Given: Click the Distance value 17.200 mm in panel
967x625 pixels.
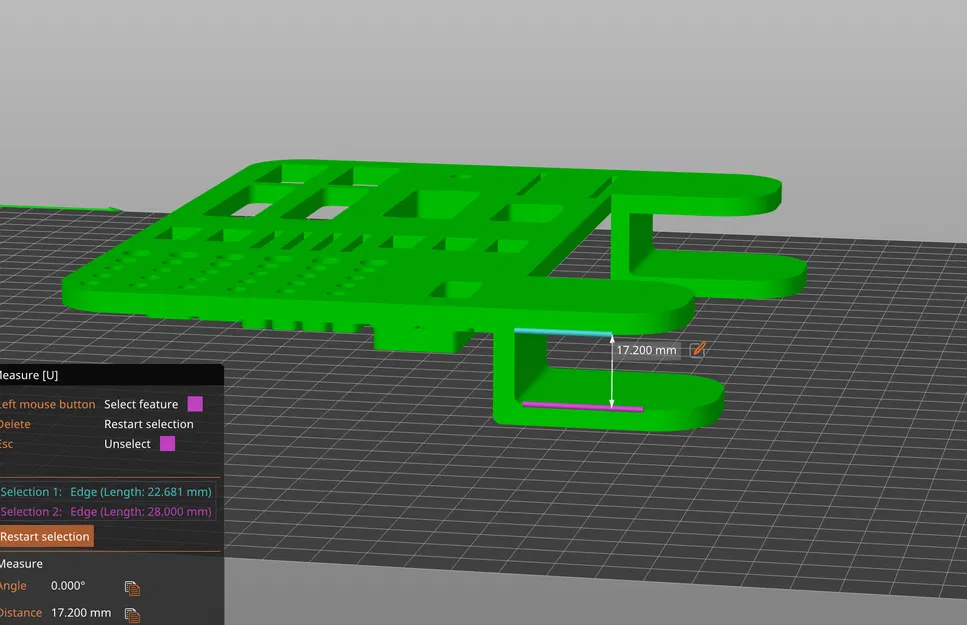Looking at the screenshot, I should pos(81,613).
